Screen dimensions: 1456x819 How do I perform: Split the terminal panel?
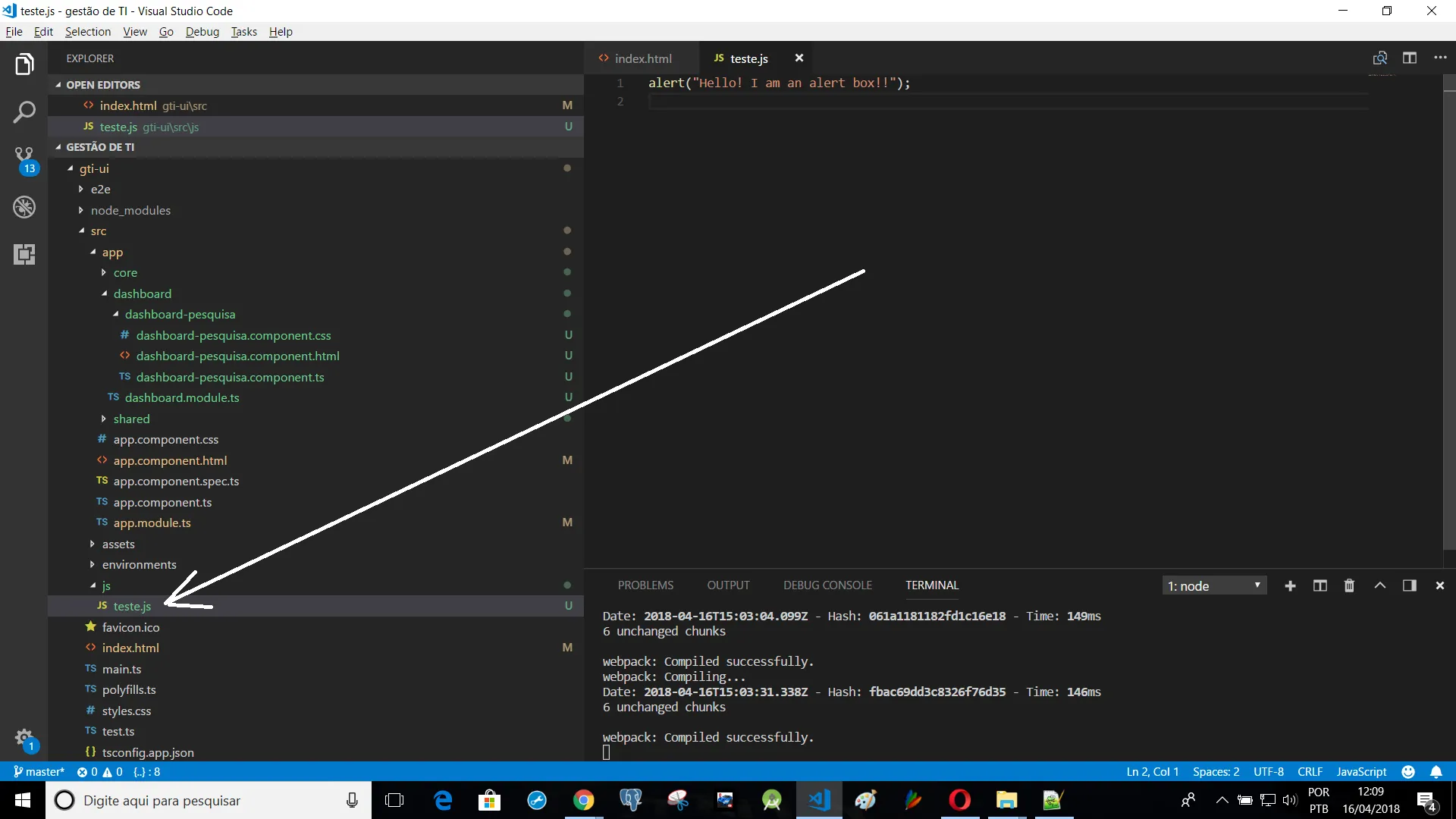pos(1319,585)
